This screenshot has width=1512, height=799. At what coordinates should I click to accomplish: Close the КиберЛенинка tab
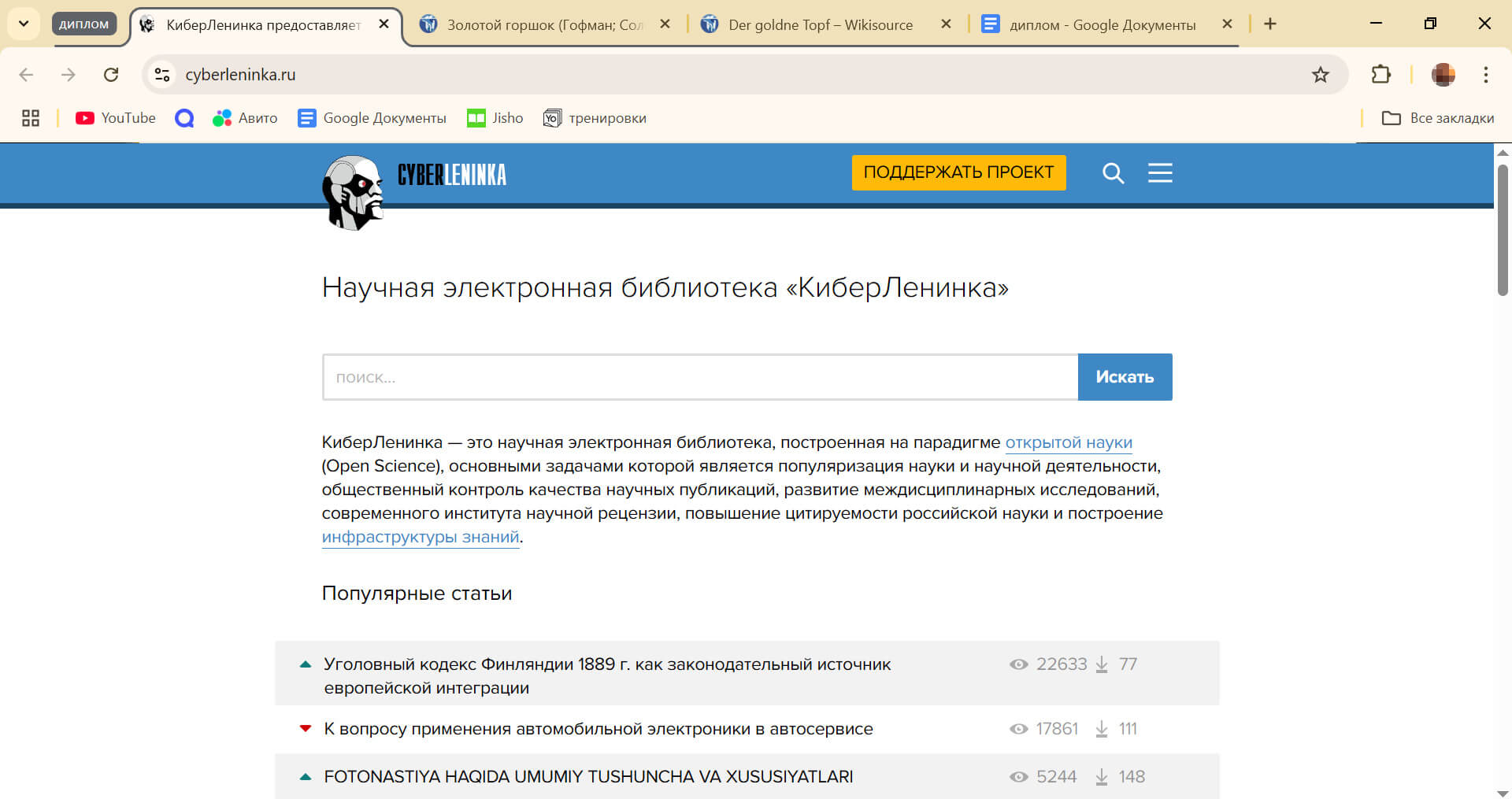pyautogui.click(x=384, y=24)
